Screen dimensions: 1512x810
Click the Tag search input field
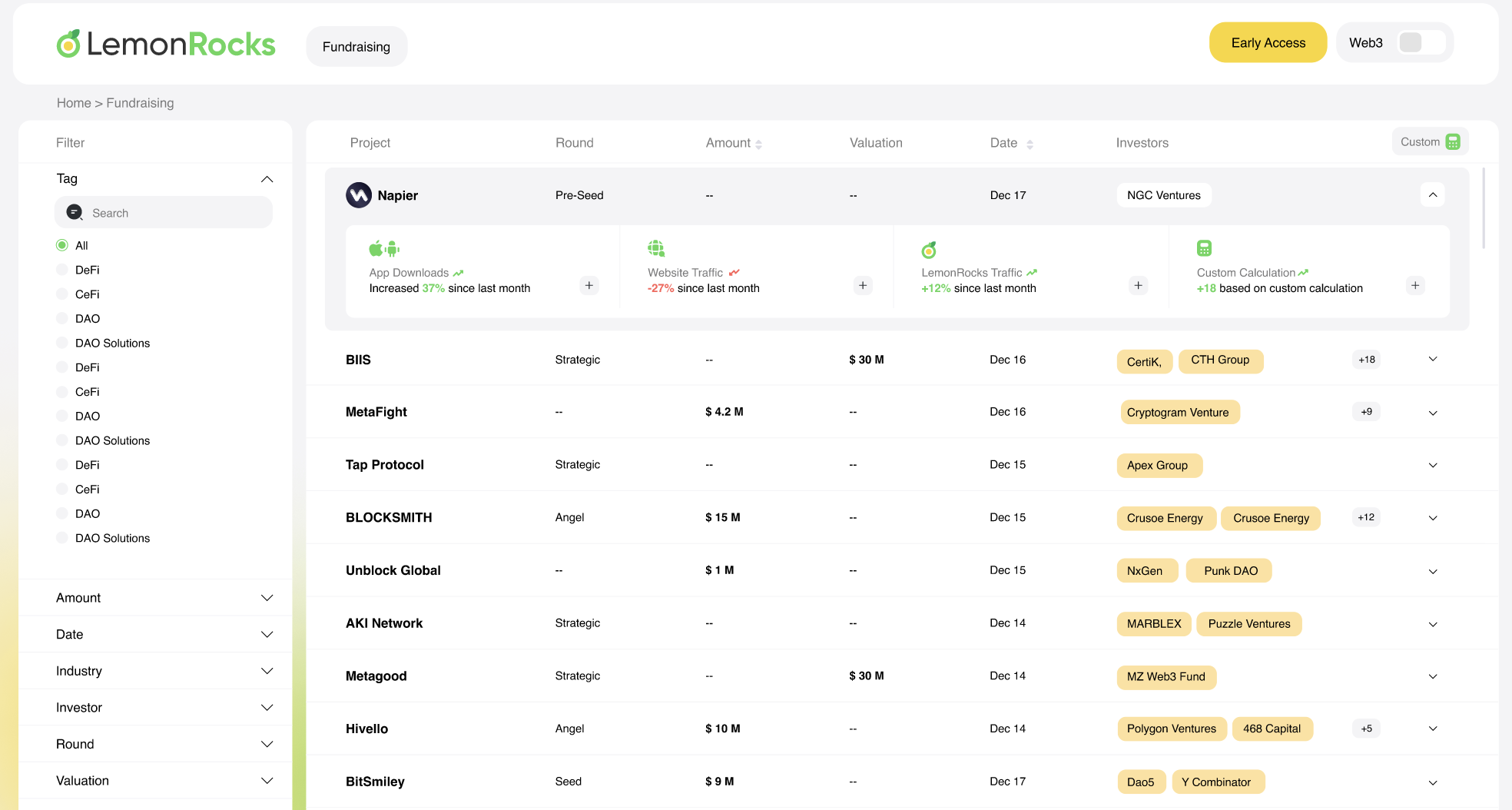[x=164, y=212]
